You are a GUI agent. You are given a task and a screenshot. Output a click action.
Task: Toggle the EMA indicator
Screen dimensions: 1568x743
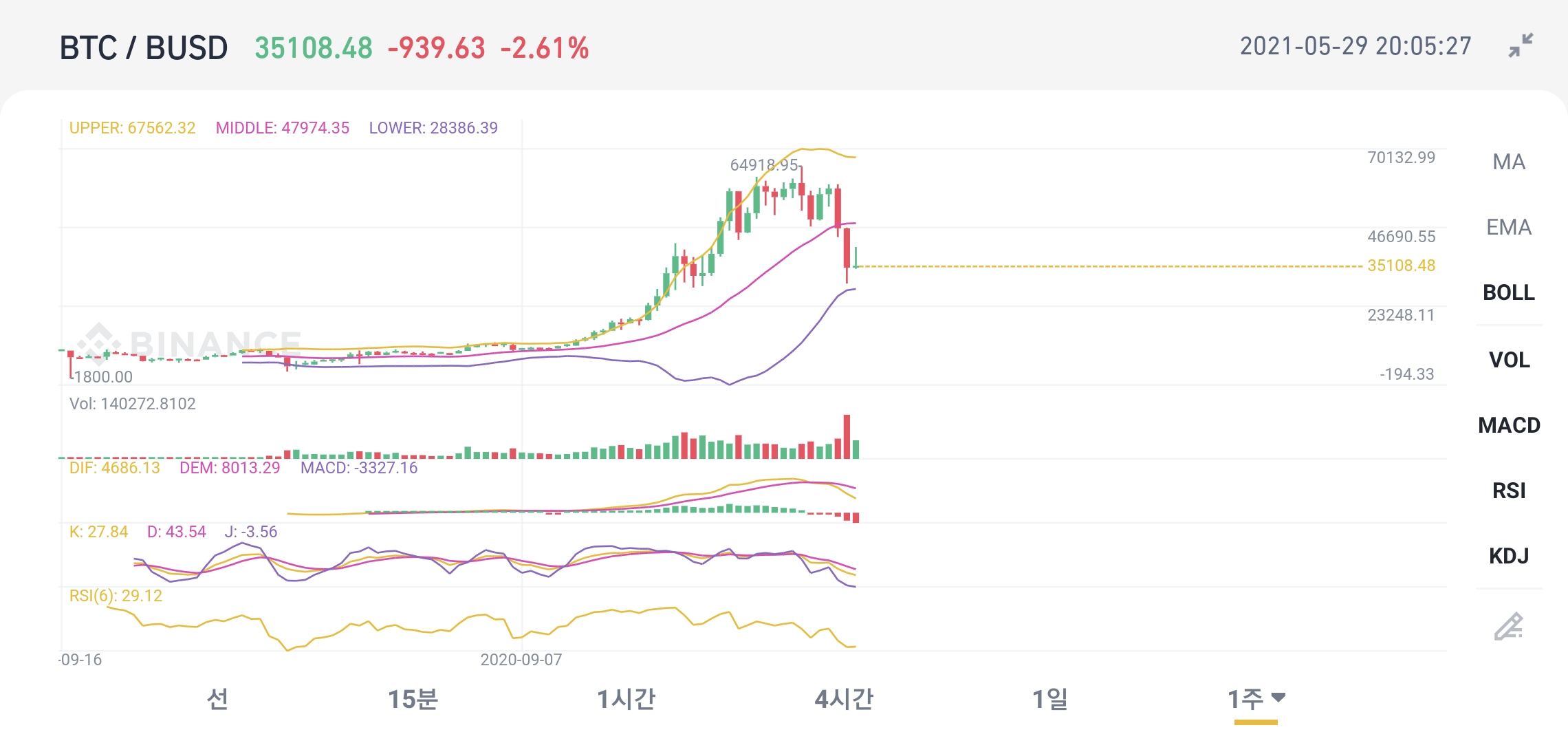point(1508,228)
